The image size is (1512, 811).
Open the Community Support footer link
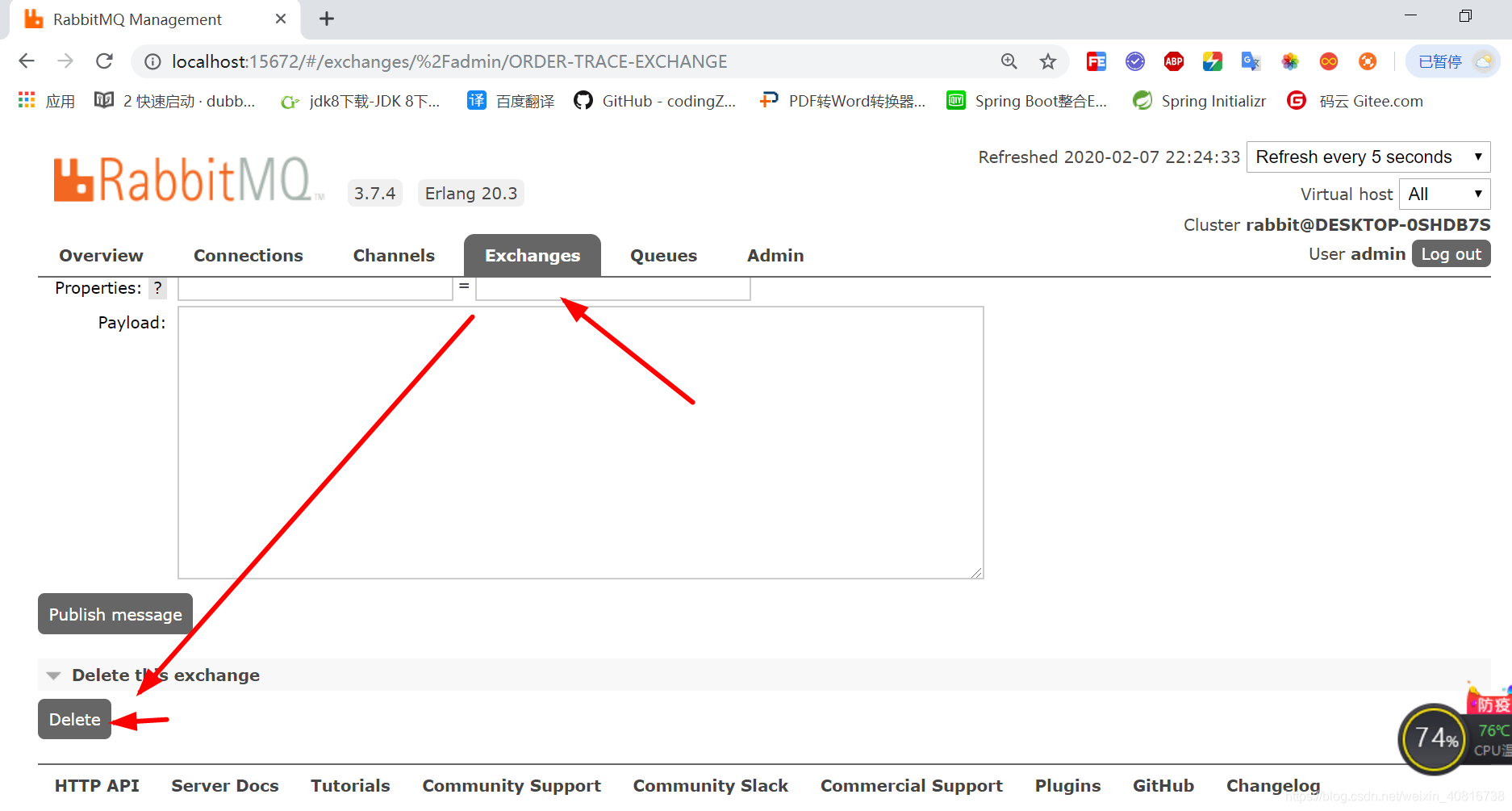coord(512,785)
